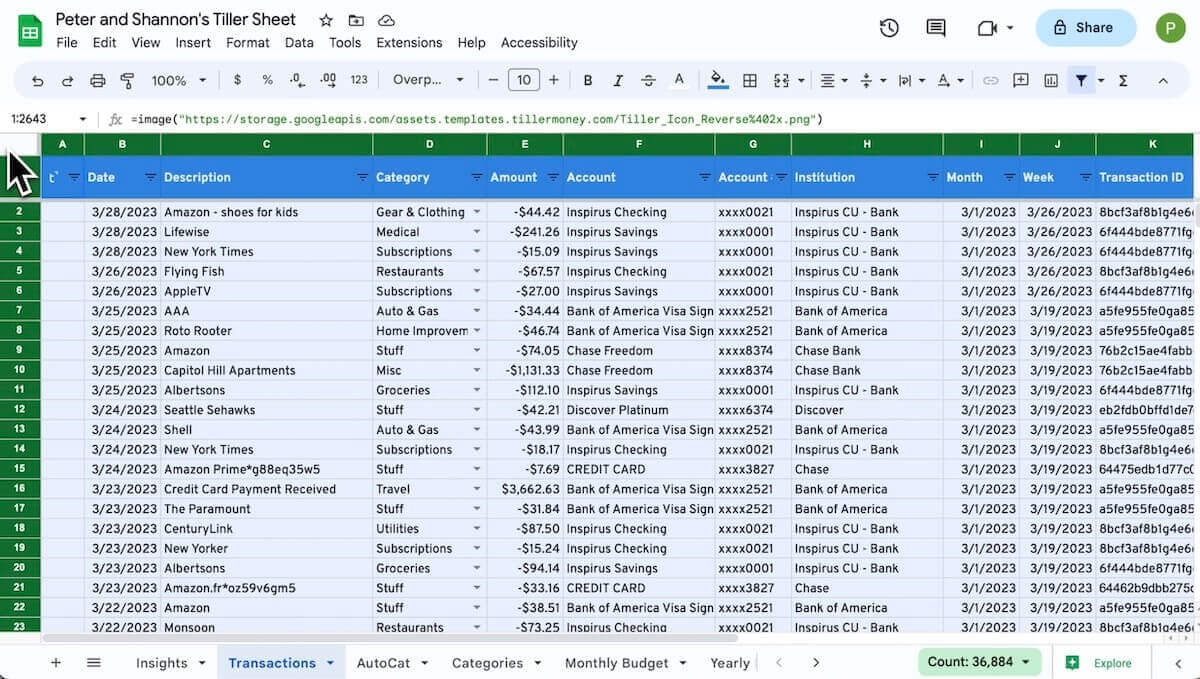Redo action using toolbar arrow
The width and height of the screenshot is (1200, 679).
pos(68,80)
